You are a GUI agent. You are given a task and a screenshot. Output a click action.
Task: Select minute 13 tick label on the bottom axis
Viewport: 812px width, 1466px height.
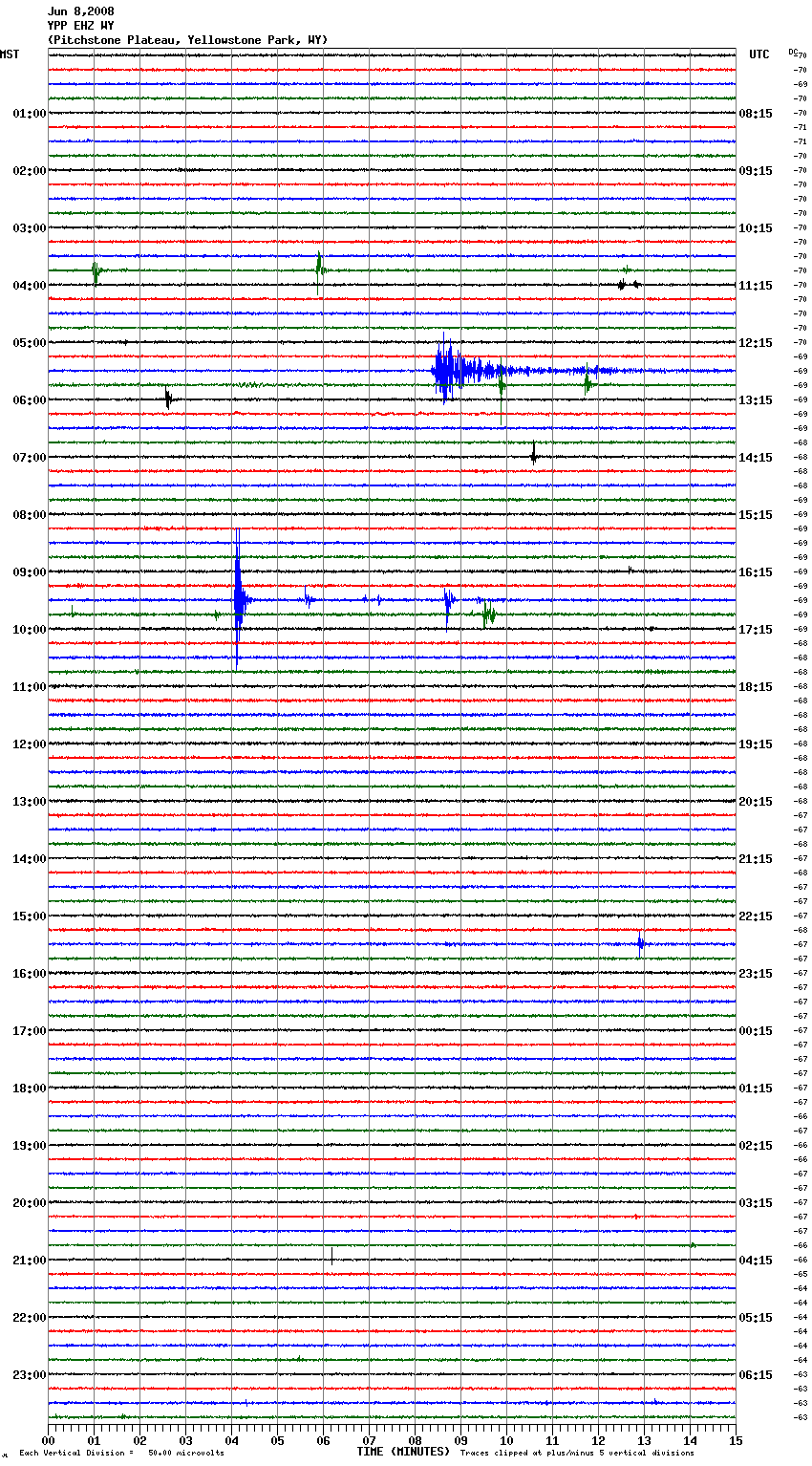coord(644,1440)
